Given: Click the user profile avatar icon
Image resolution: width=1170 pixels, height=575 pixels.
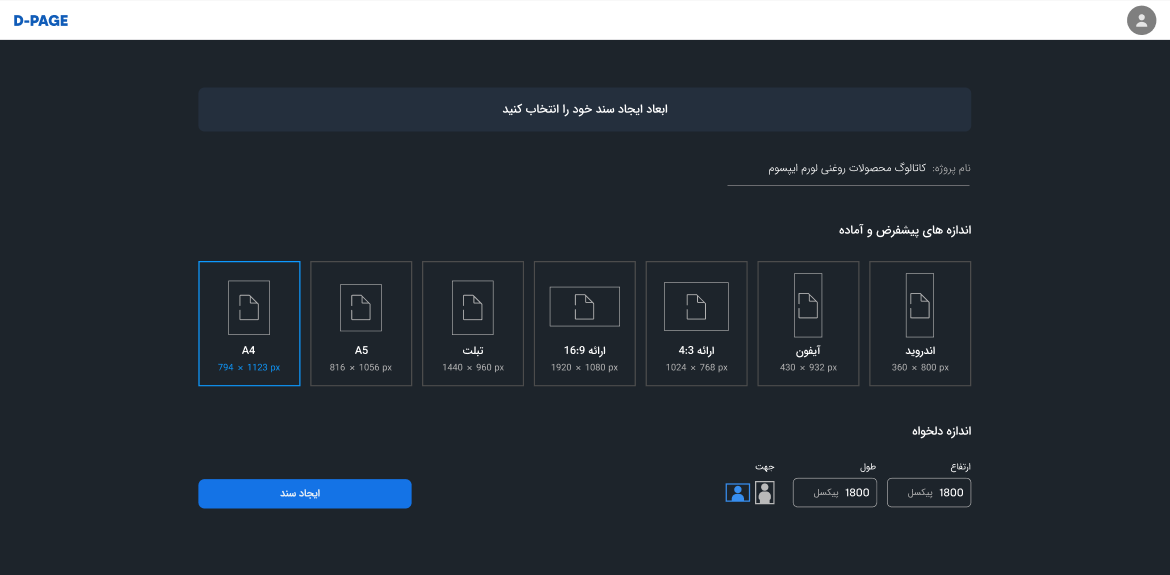Looking at the screenshot, I should point(1141,20).
